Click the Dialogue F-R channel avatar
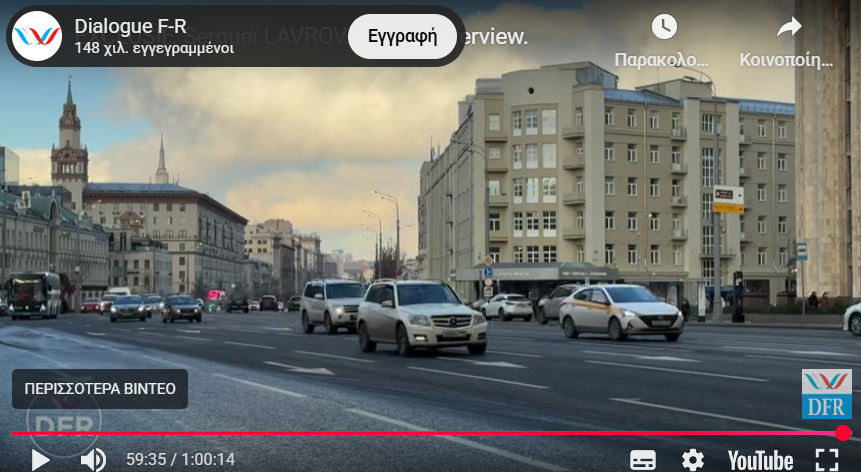This screenshot has width=861, height=472. coord(38,36)
